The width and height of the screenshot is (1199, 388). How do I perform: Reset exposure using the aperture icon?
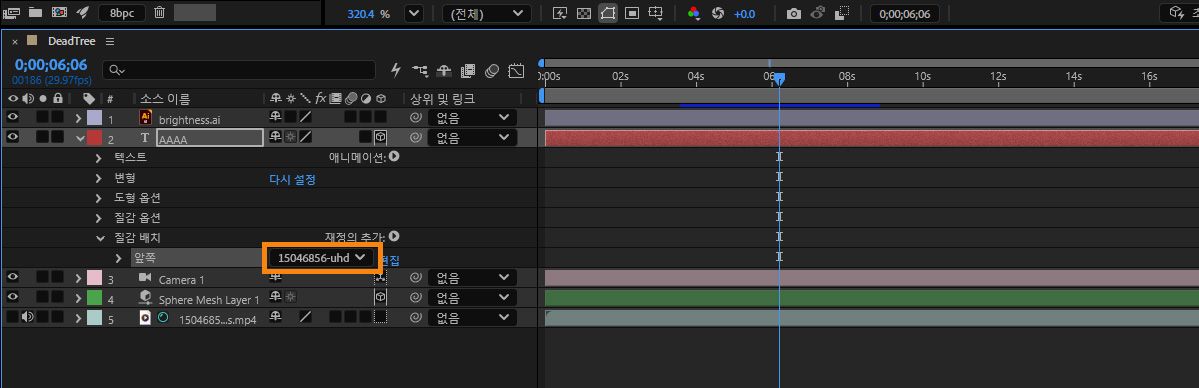click(x=717, y=14)
